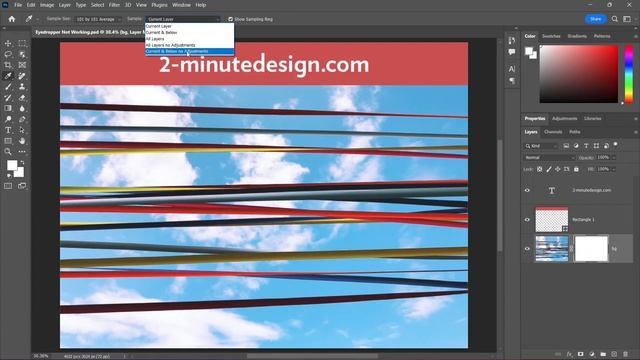Switch to the Adjustments tab

pos(564,118)
